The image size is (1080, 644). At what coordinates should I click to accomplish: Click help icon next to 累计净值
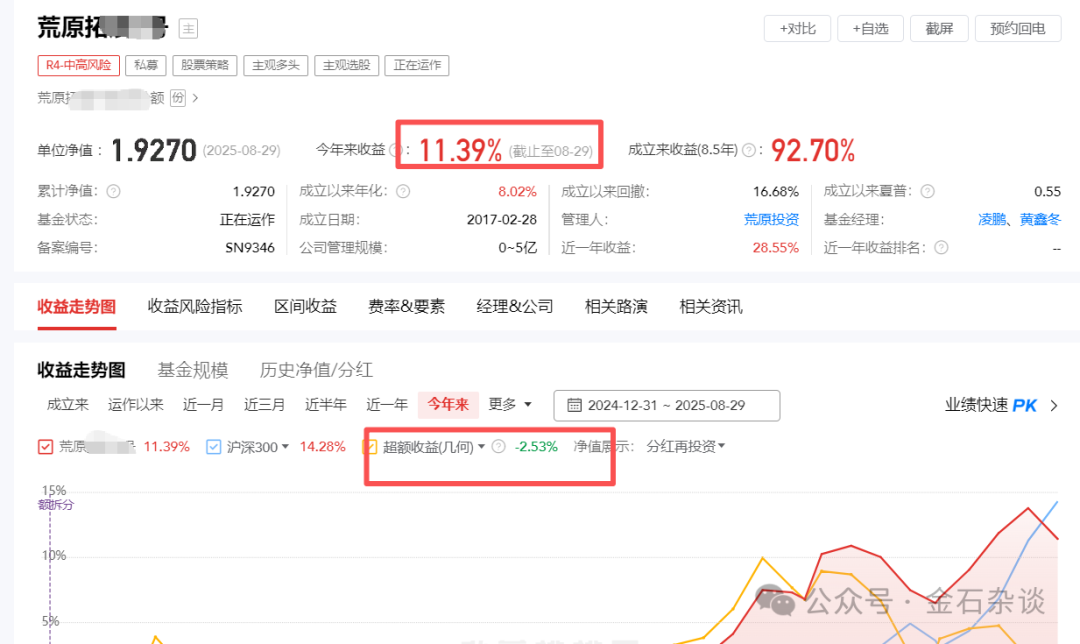pos(114,191)
